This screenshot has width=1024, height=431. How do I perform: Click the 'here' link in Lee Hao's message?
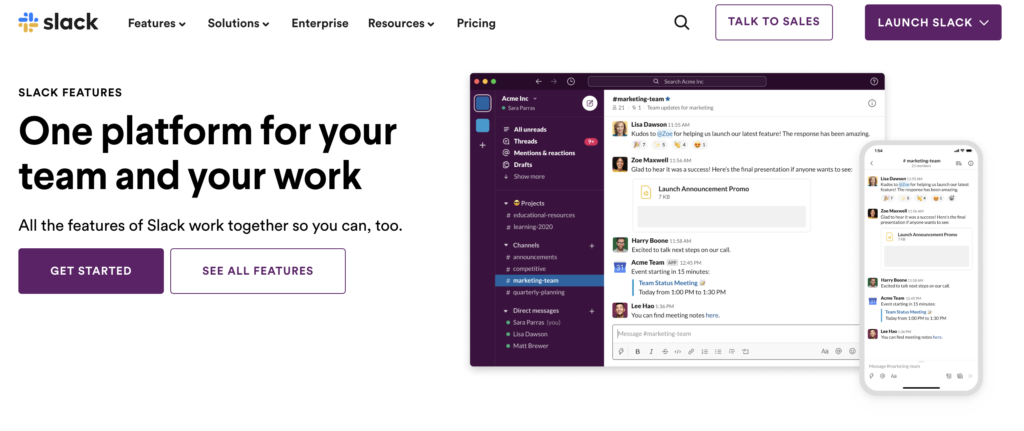[x=712, y=315]
